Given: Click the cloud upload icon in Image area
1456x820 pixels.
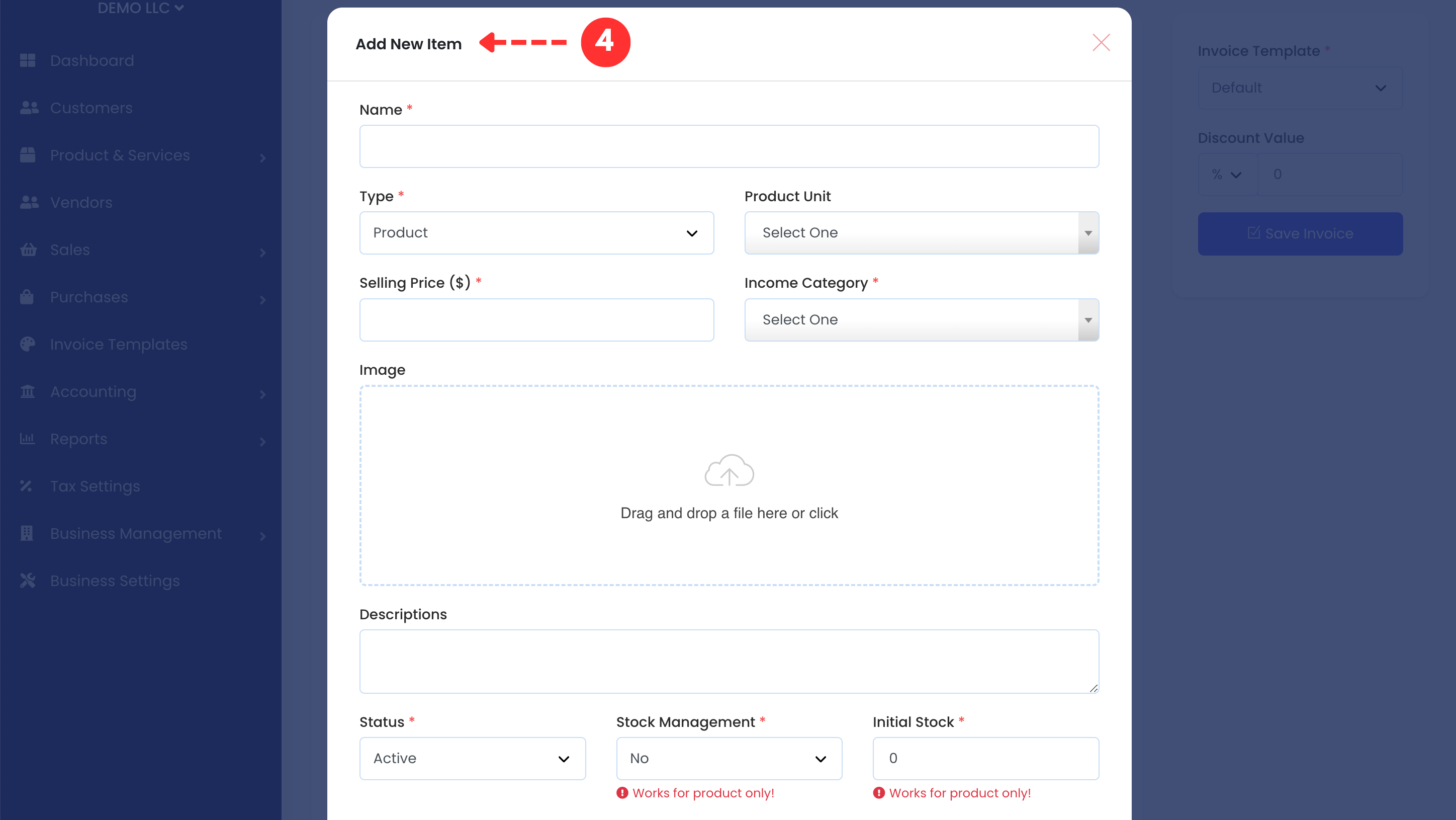Looking at the screenshot, I should 729,470.
